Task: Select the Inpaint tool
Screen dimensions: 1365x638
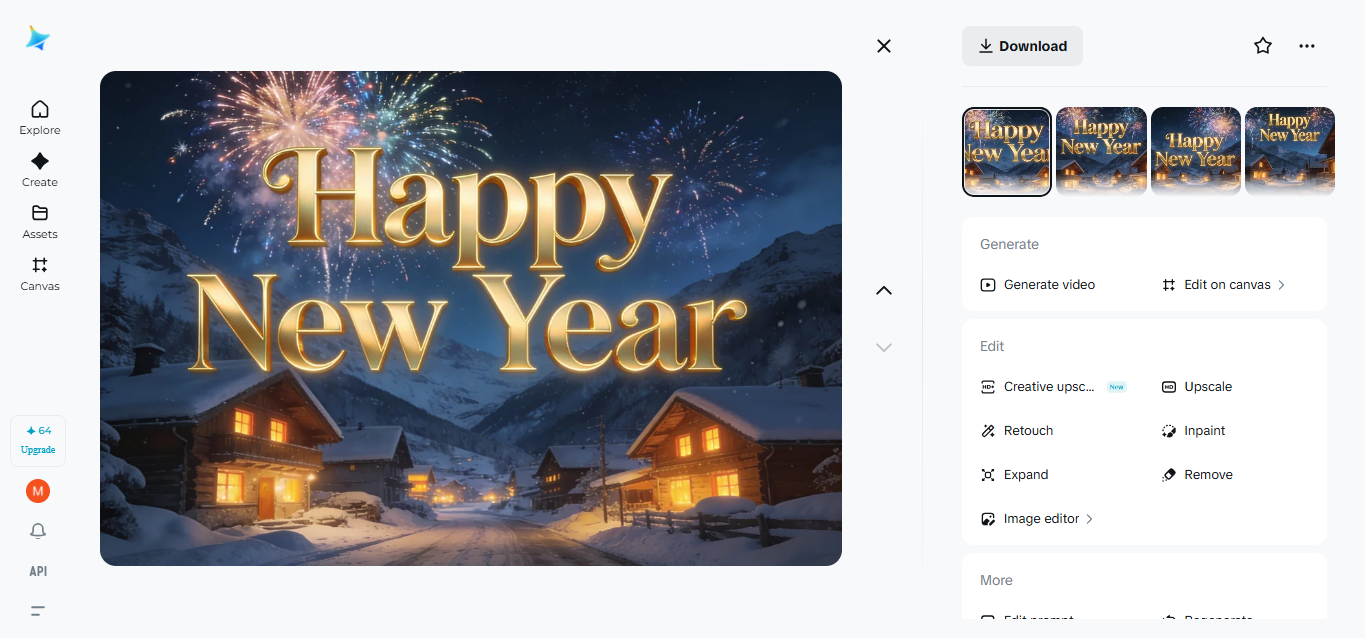Action: point(1193,431)
